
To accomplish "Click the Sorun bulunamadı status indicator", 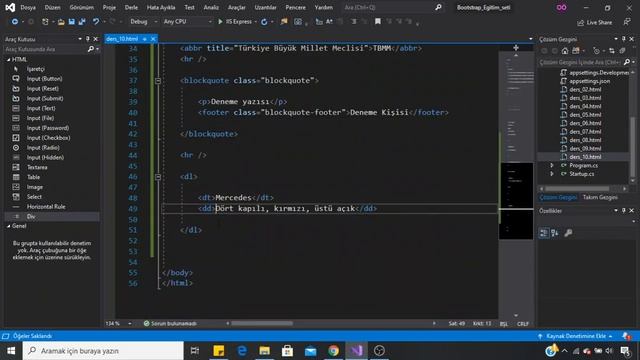I will (170, 323).
